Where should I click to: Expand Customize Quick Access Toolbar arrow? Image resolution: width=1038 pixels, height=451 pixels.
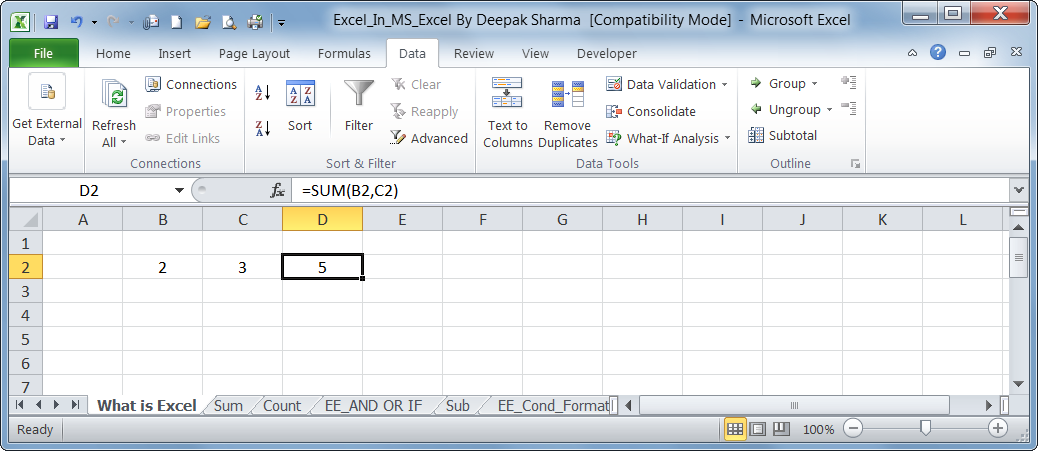click(281, 23)
